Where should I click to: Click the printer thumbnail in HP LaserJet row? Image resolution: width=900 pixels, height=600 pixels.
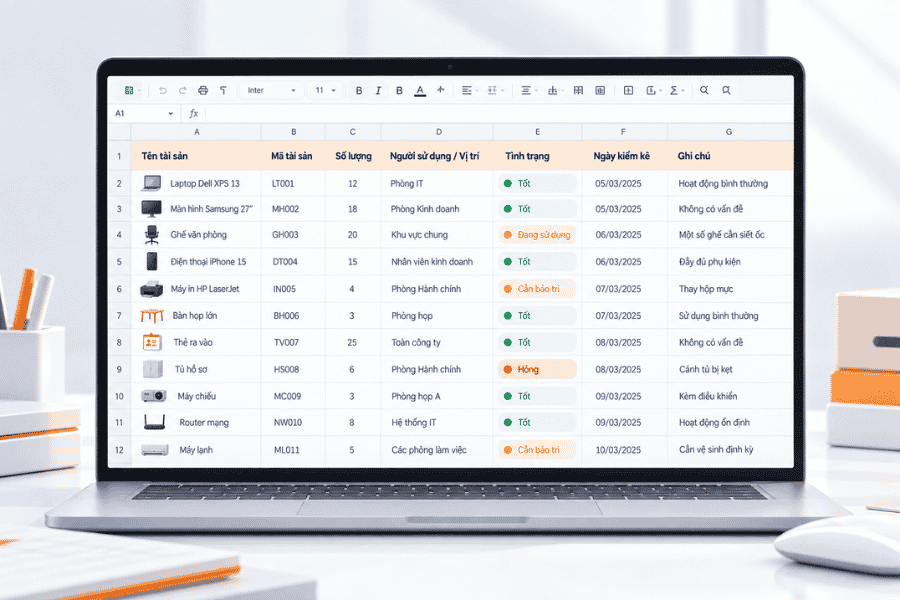coord(152,289)
